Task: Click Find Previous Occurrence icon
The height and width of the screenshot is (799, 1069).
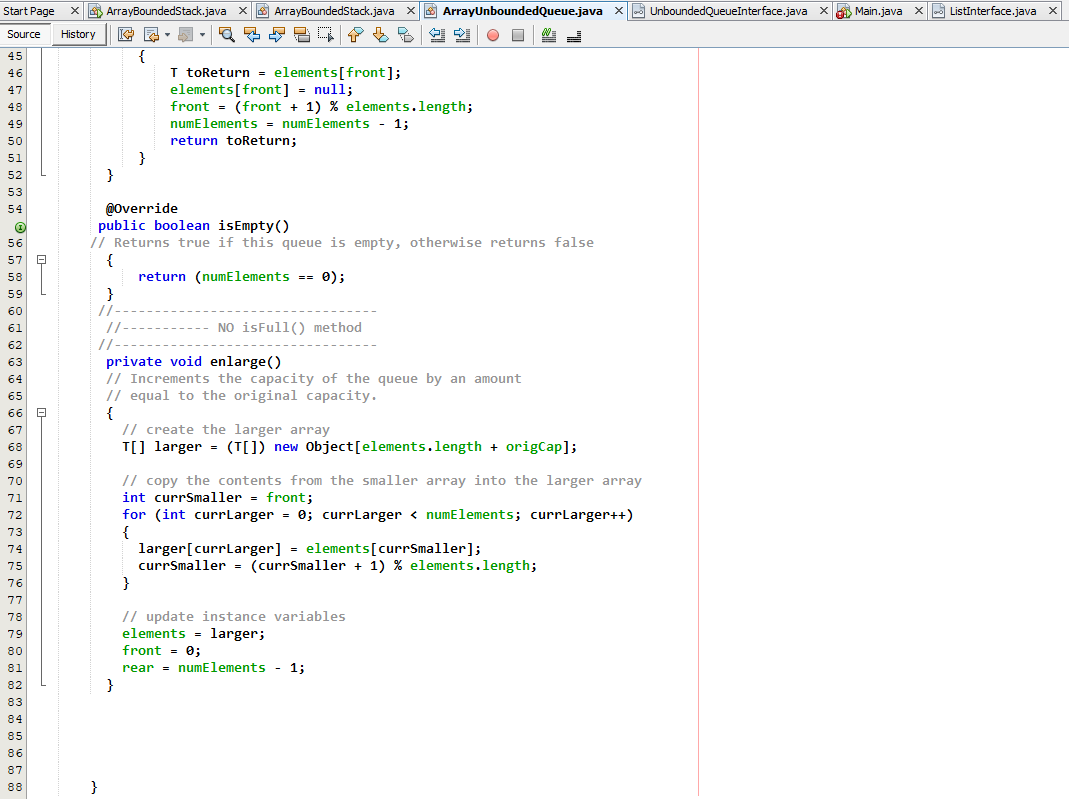Action: tap(252, 35)
